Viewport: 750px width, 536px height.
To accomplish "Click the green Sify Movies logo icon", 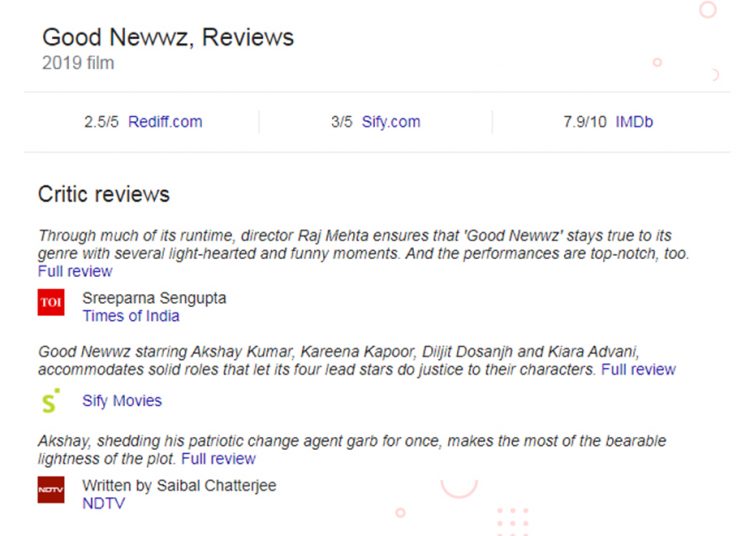I will pos(51,402).
